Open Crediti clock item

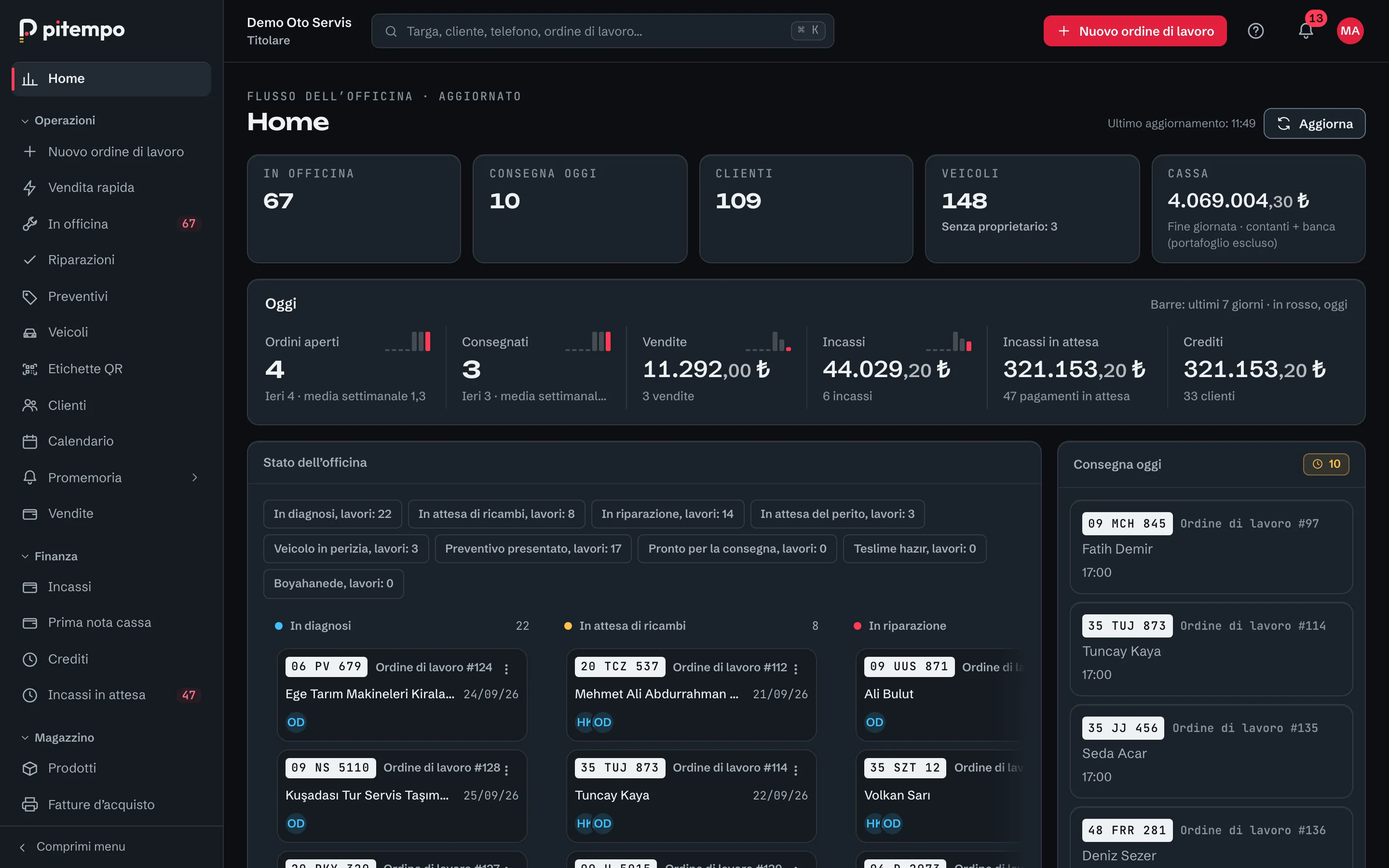point(111,659)
